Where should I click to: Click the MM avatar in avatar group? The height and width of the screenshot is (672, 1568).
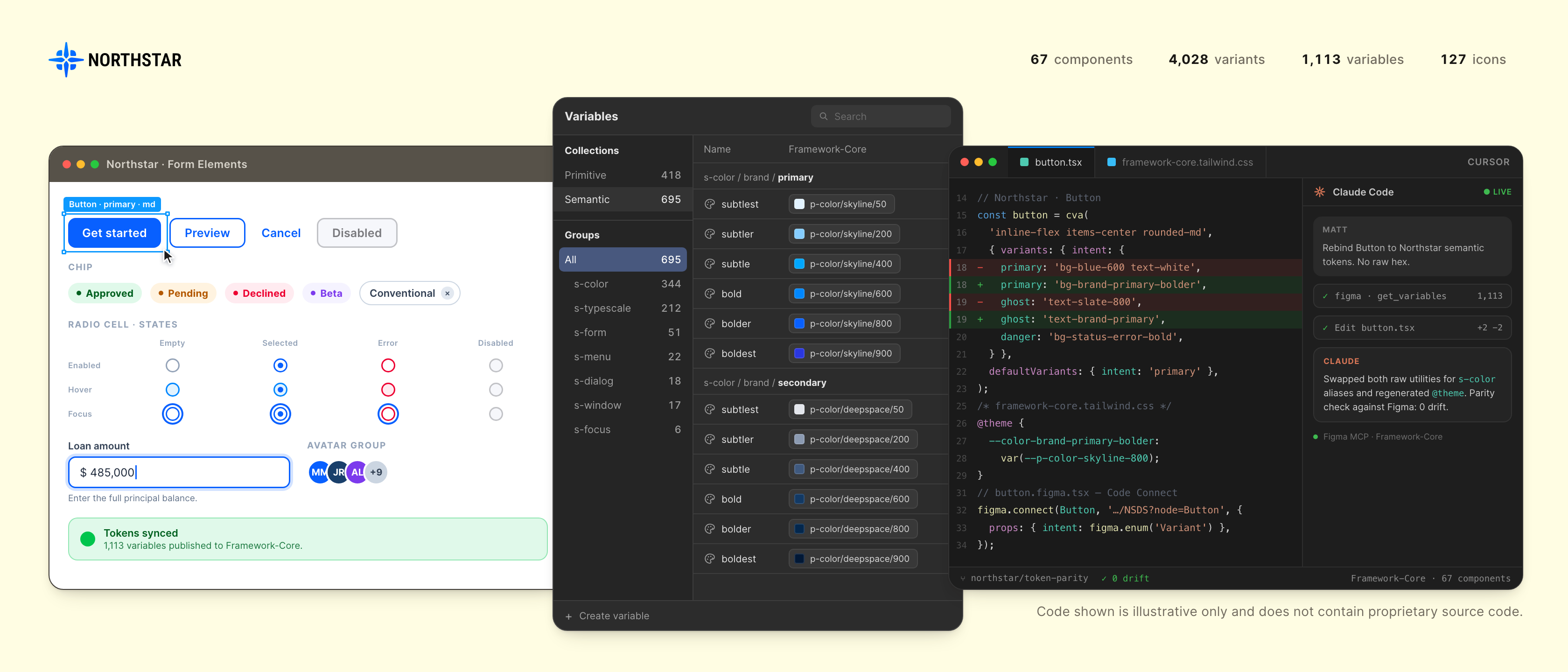pyautogui.click(x=318, y=472)
